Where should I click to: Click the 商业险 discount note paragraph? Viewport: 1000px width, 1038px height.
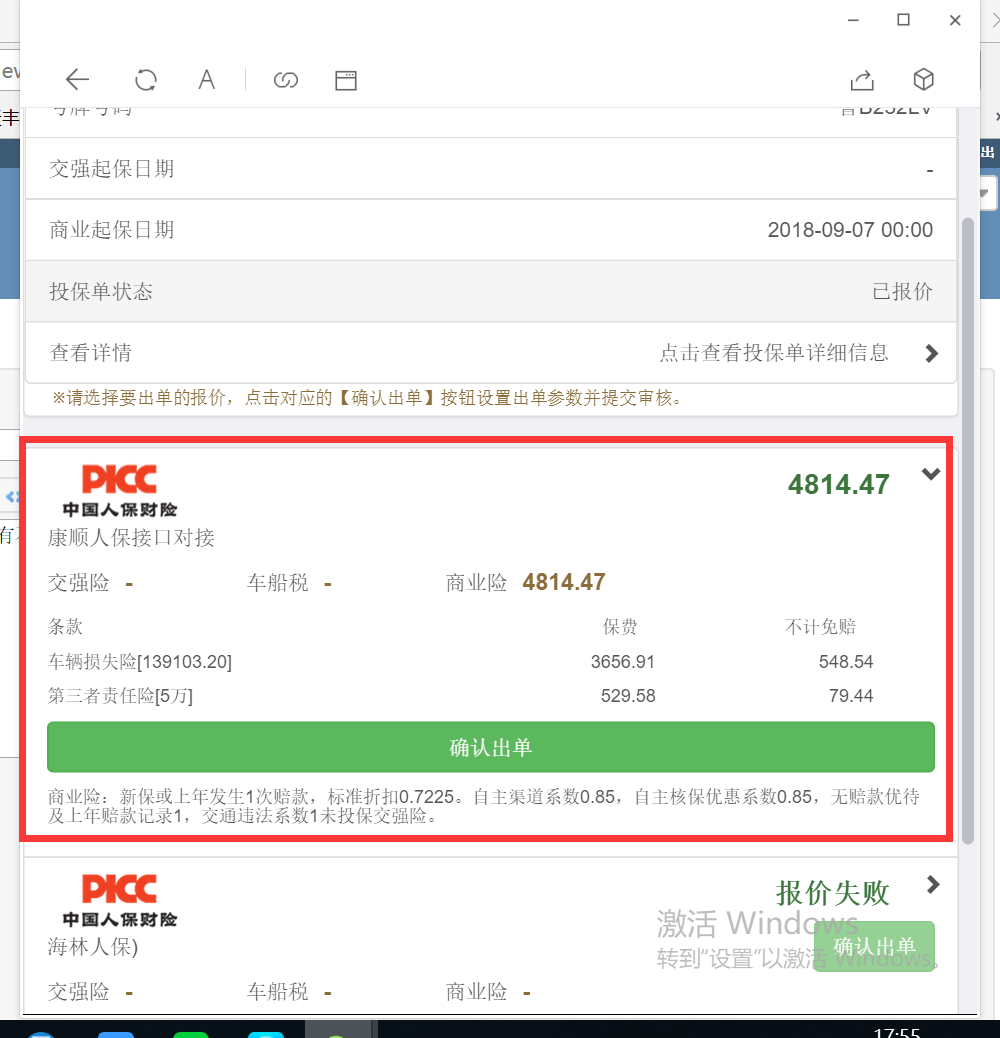[484, 806]
